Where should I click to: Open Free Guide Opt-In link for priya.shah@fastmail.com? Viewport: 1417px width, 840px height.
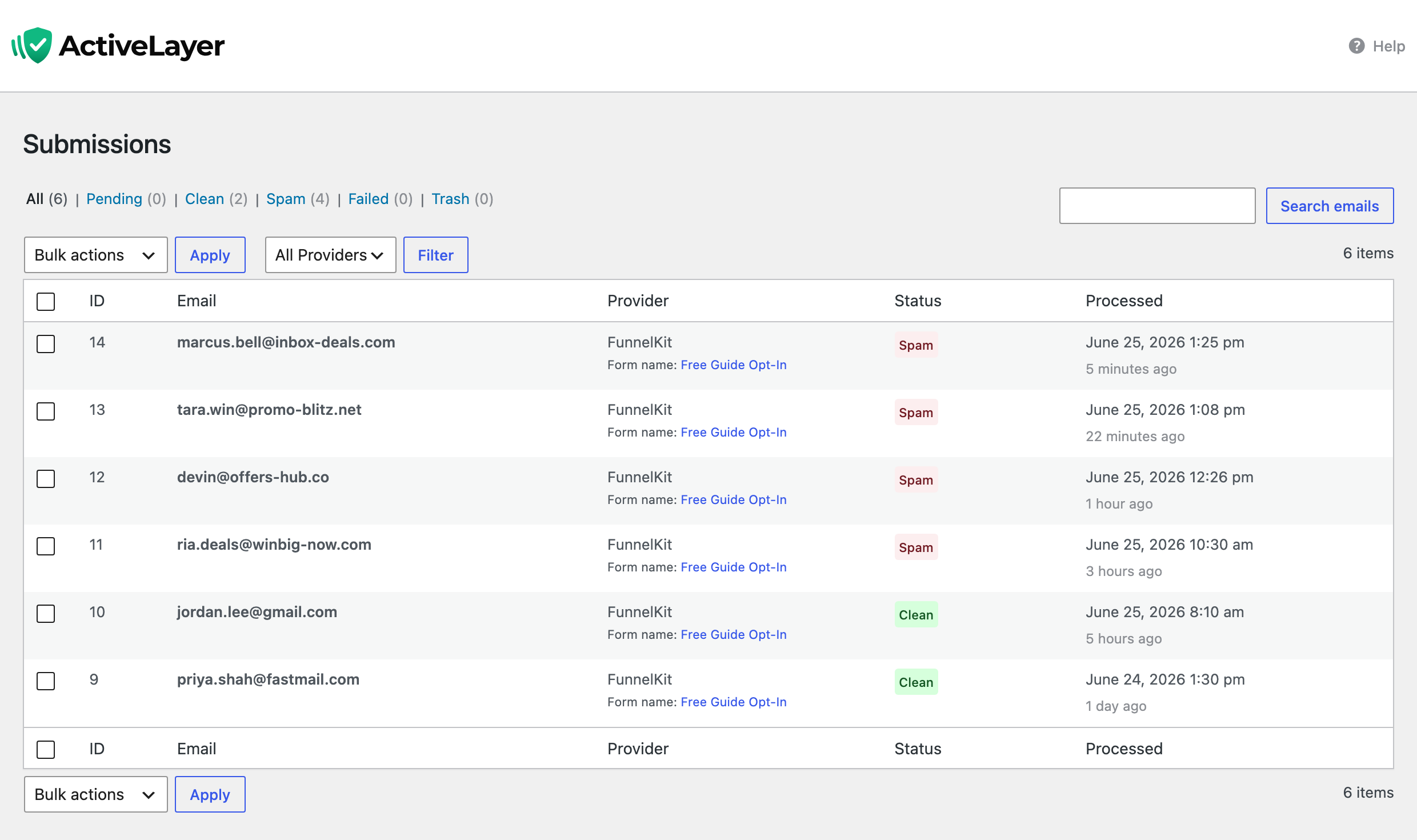[x=734, y=702]
